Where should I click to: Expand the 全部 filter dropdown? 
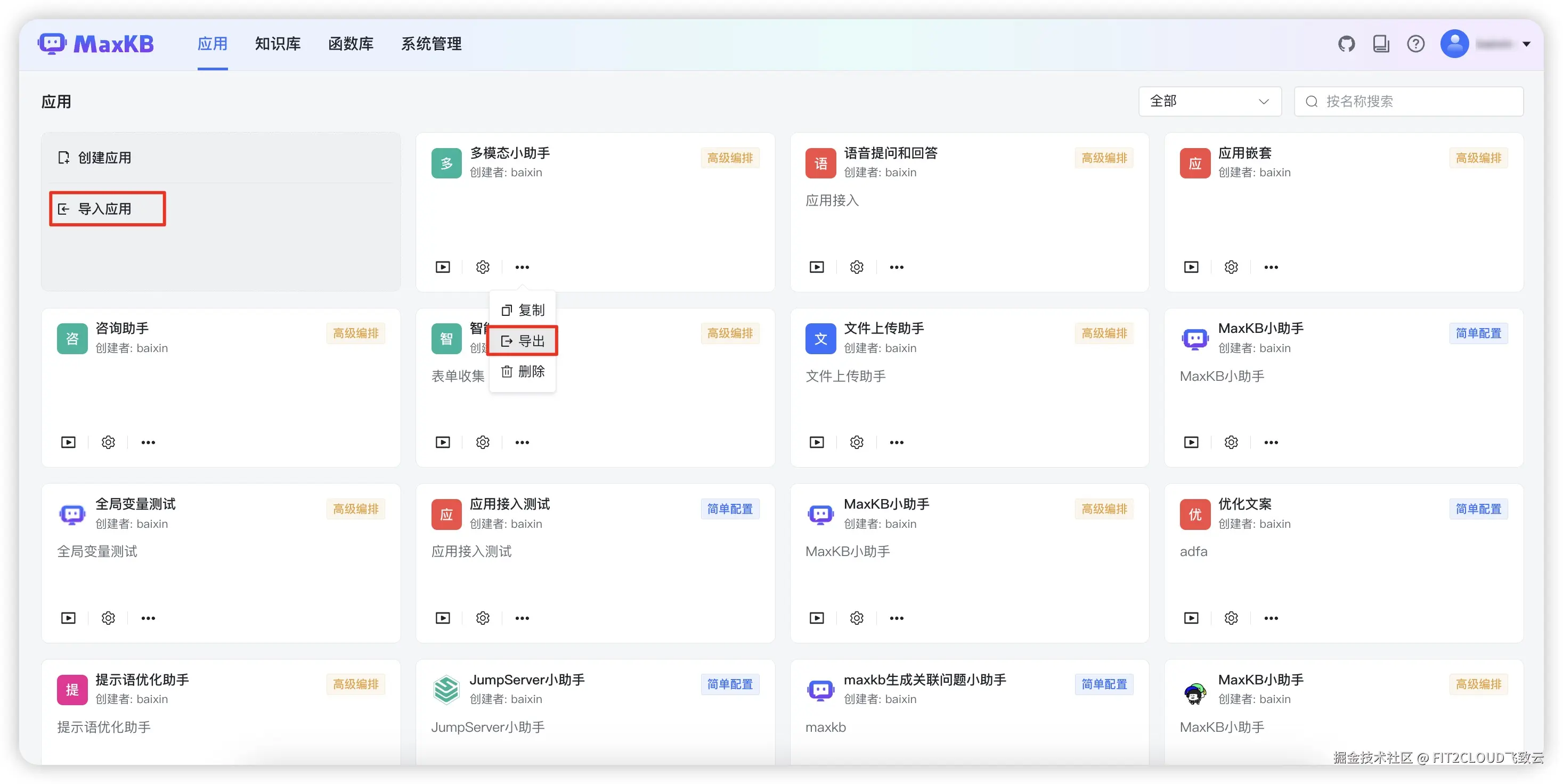(x=1209, y=101)
